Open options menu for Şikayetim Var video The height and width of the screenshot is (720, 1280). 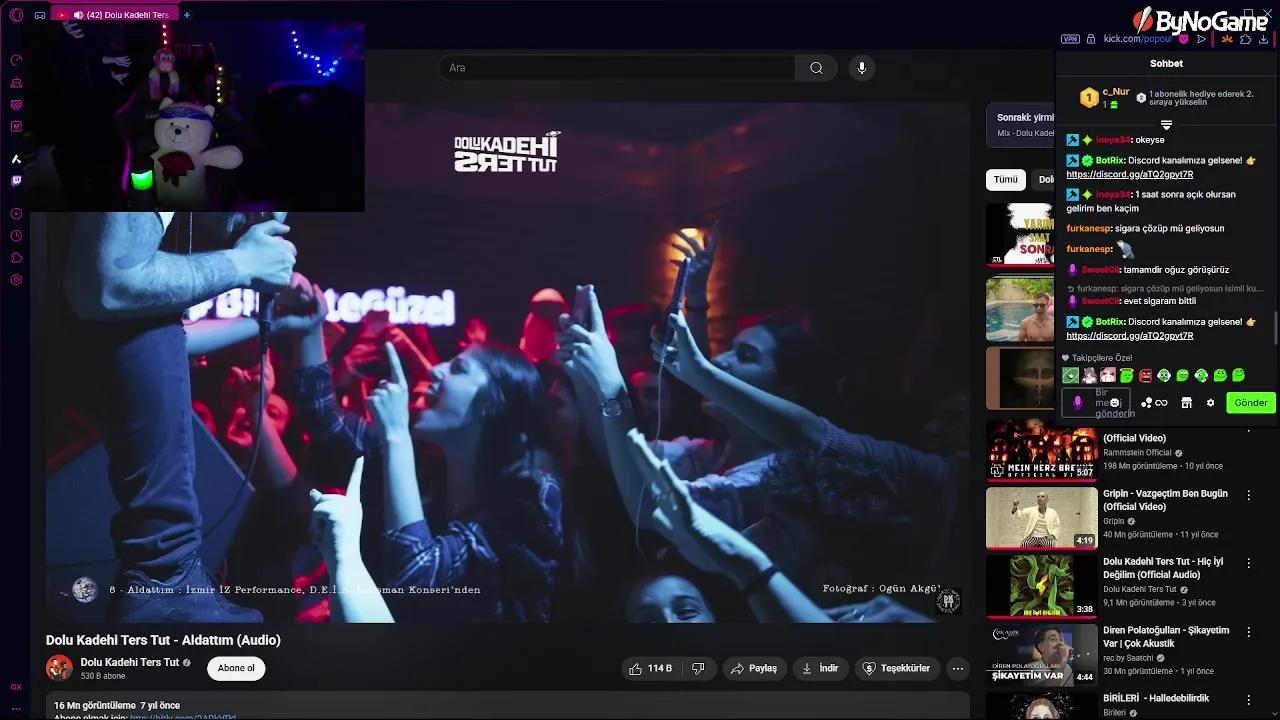[1248, 632]
